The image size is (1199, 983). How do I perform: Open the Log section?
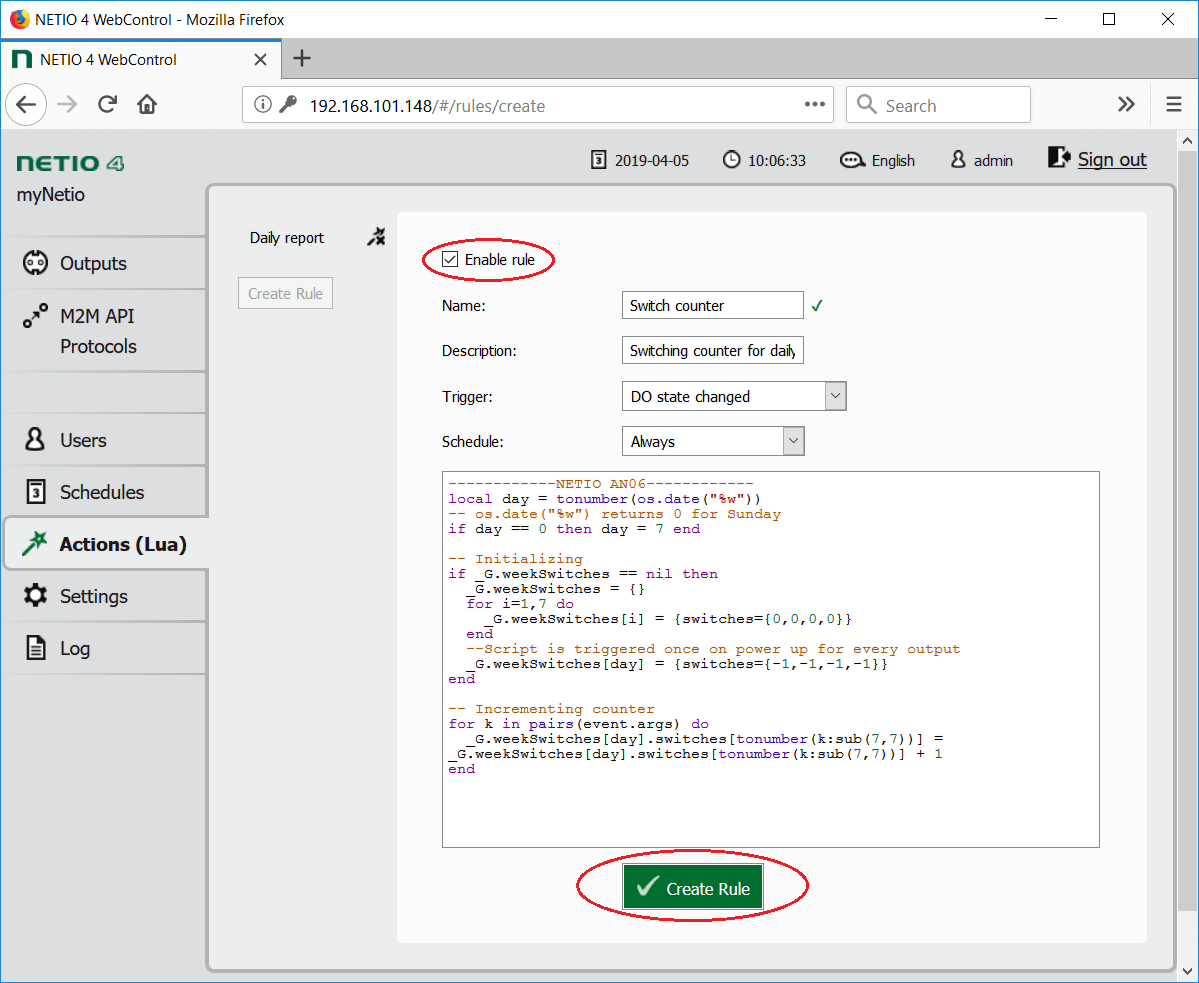pos(105,648)
